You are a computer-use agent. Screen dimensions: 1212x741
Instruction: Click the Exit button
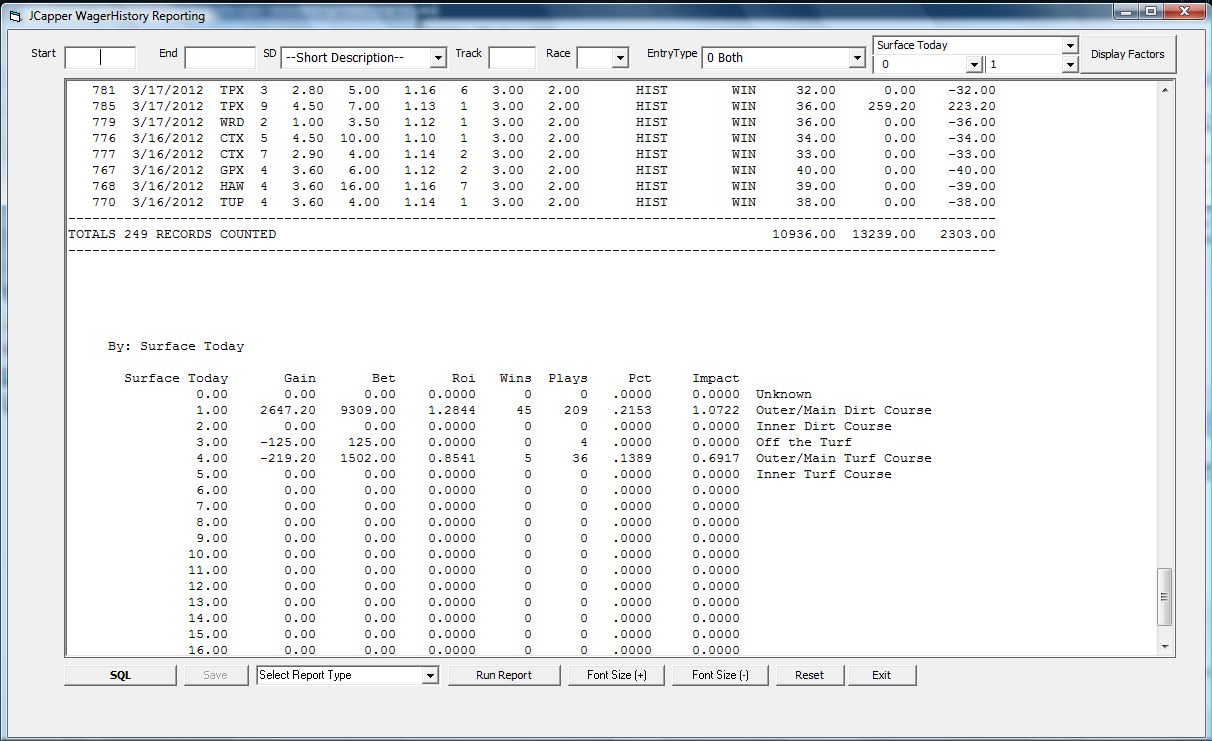881,675
